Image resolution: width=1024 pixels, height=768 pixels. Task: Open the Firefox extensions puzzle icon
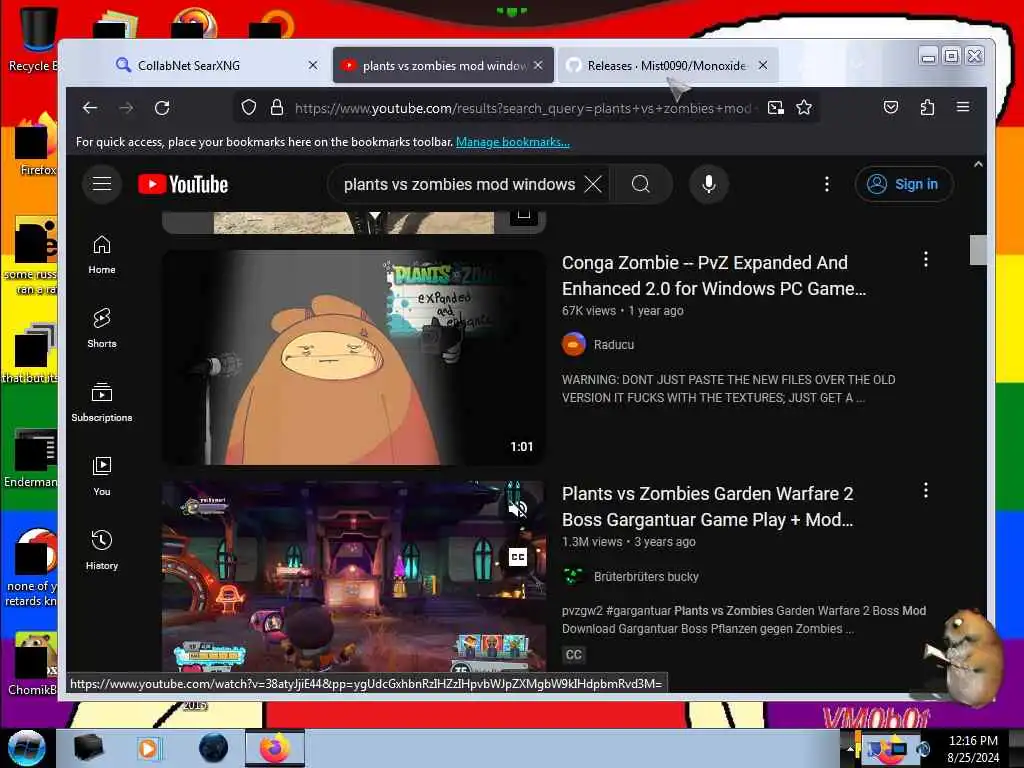927,108
